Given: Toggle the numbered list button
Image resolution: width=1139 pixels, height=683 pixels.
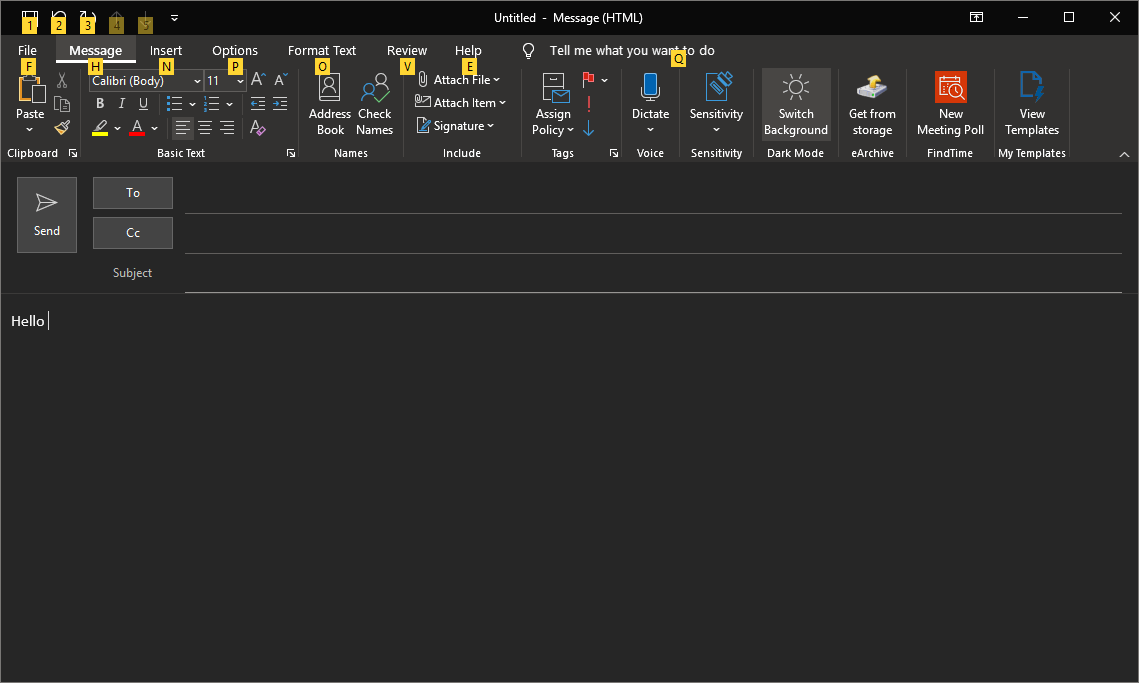Looking at the screenshot, I should (x=211, y=104).
